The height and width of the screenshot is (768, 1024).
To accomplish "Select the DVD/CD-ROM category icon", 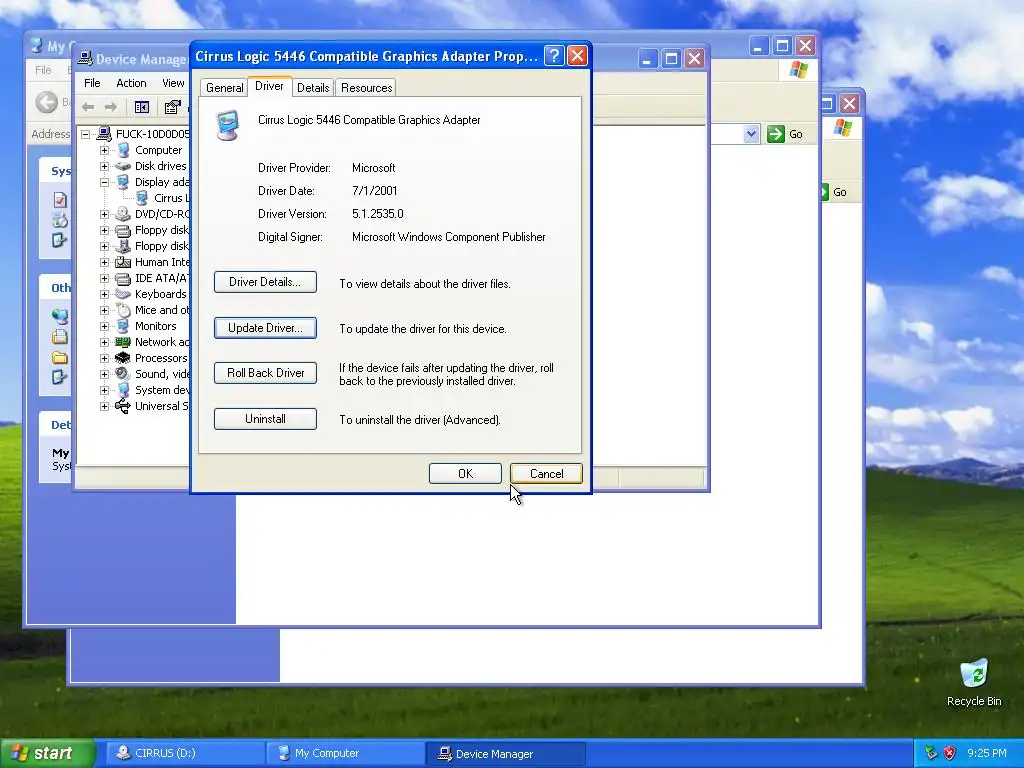I will pyautogui.click(x=123, y=214).
